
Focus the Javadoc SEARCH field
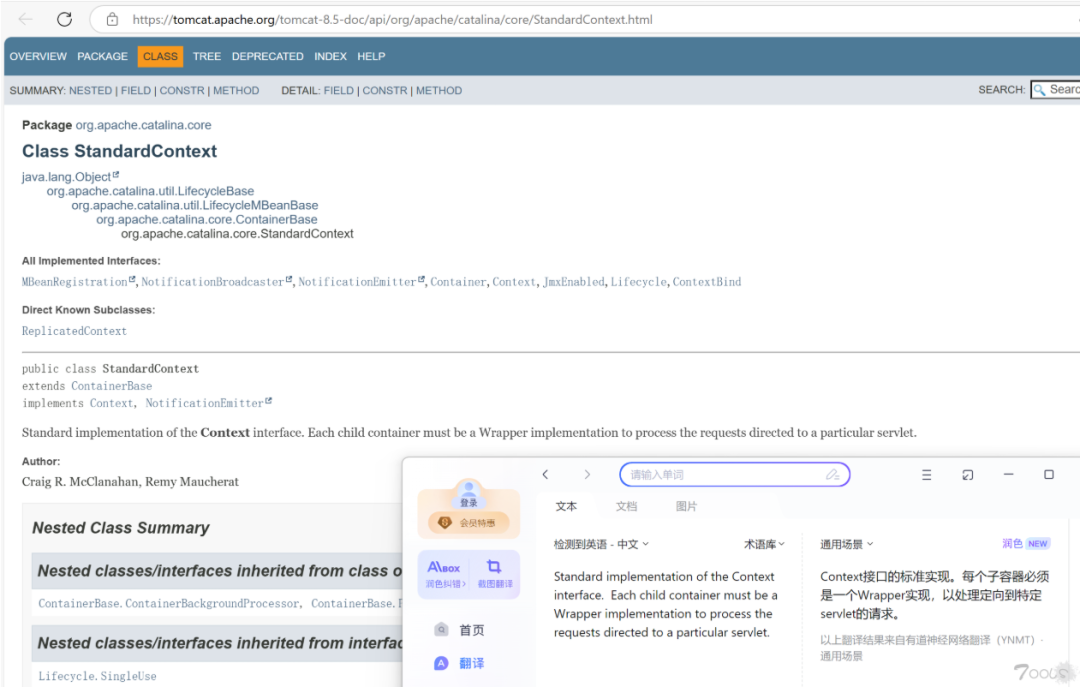(x=1055, y=90)
